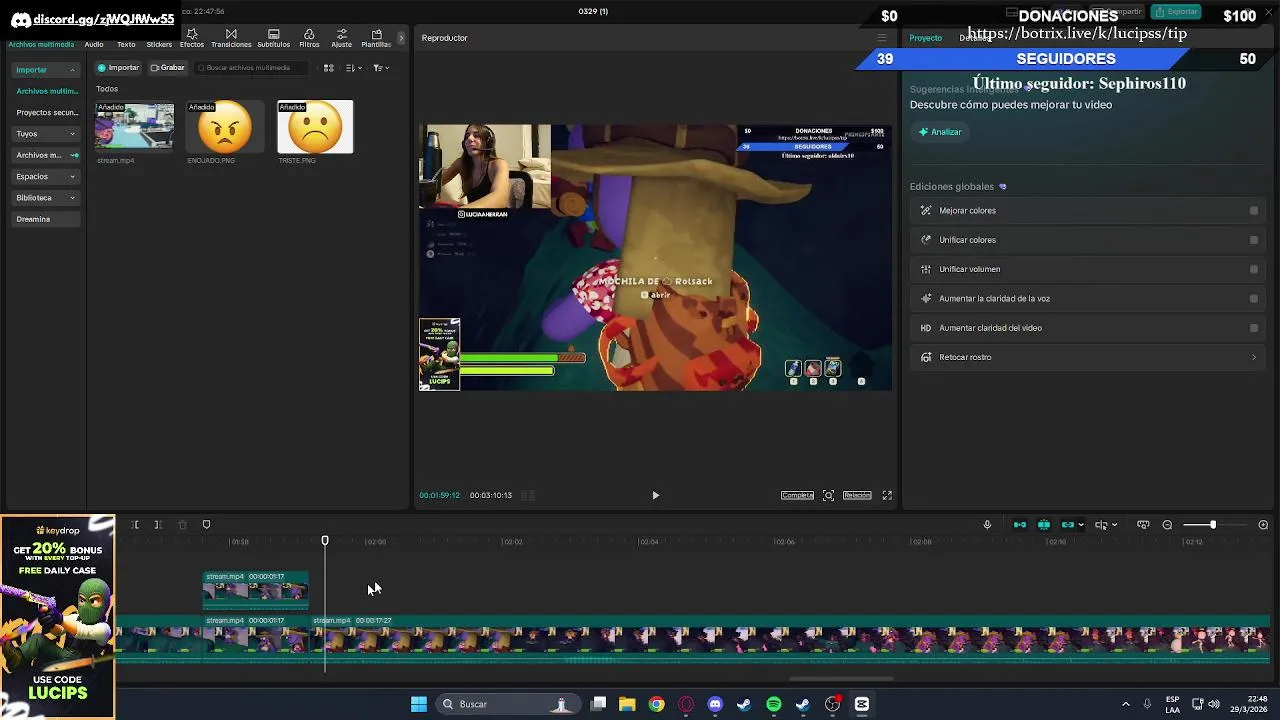Toggle main track magnet in timeline
Viewport: 1280px width, 720px height.
point(1020,525)
